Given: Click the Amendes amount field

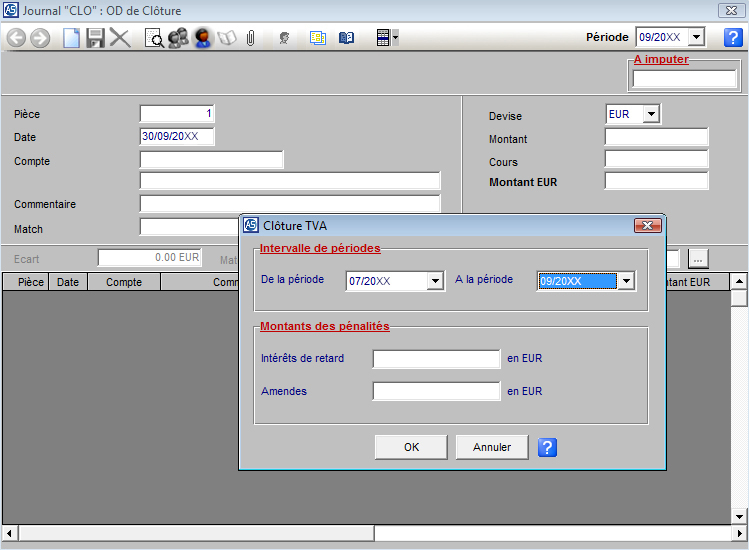Looking at the screenshot, I should point(436,391).
